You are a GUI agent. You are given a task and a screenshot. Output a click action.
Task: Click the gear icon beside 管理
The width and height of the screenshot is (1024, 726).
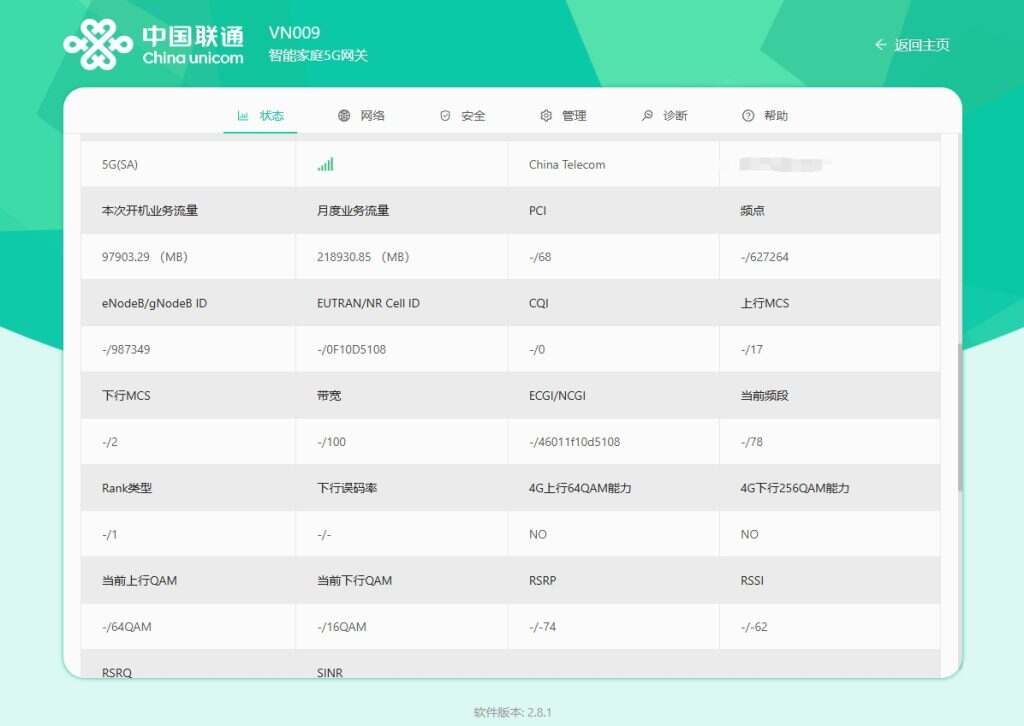[546, 116]
